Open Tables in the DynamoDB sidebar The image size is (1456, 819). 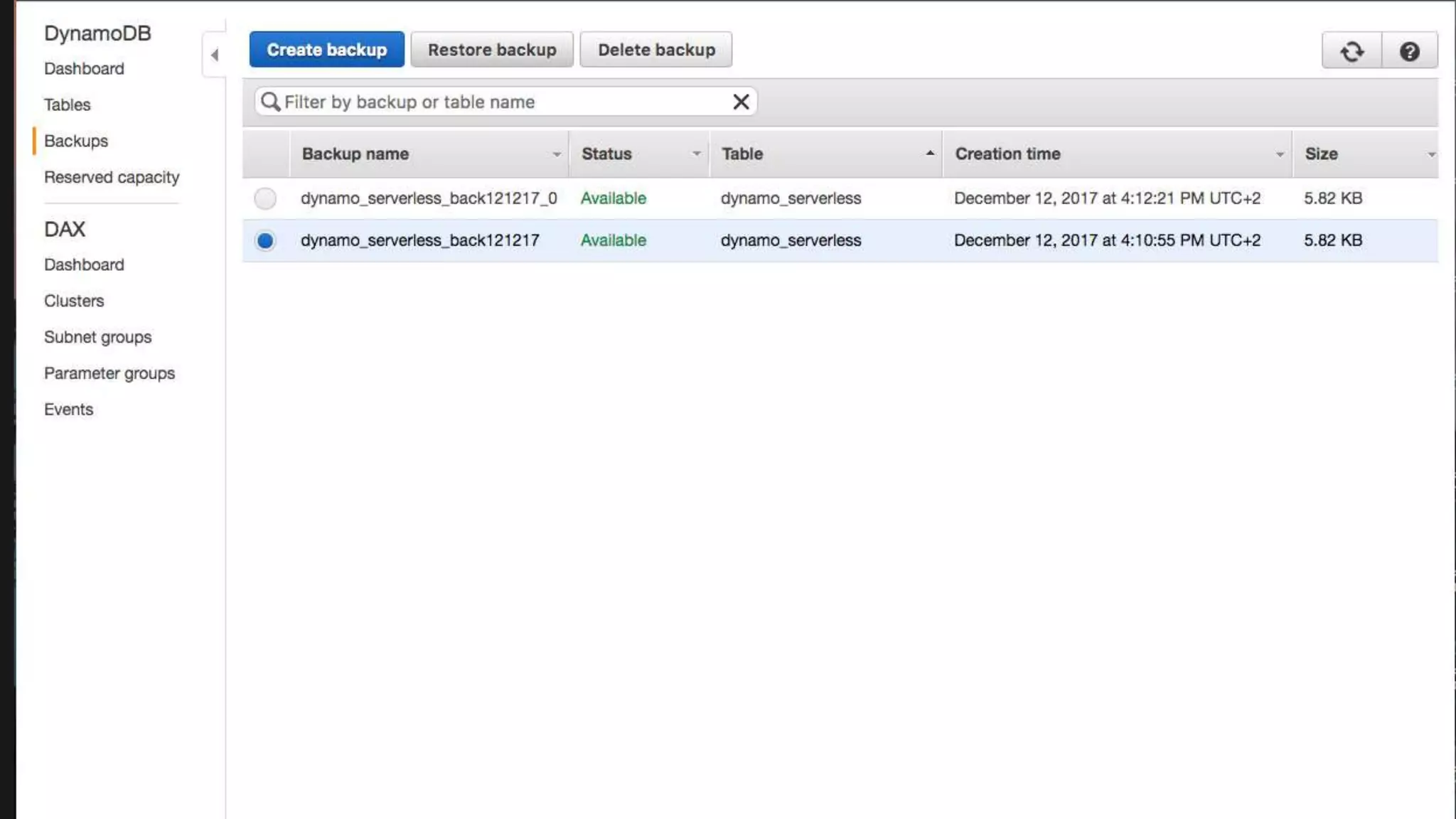pyautogui.click(x=68, y=105)
